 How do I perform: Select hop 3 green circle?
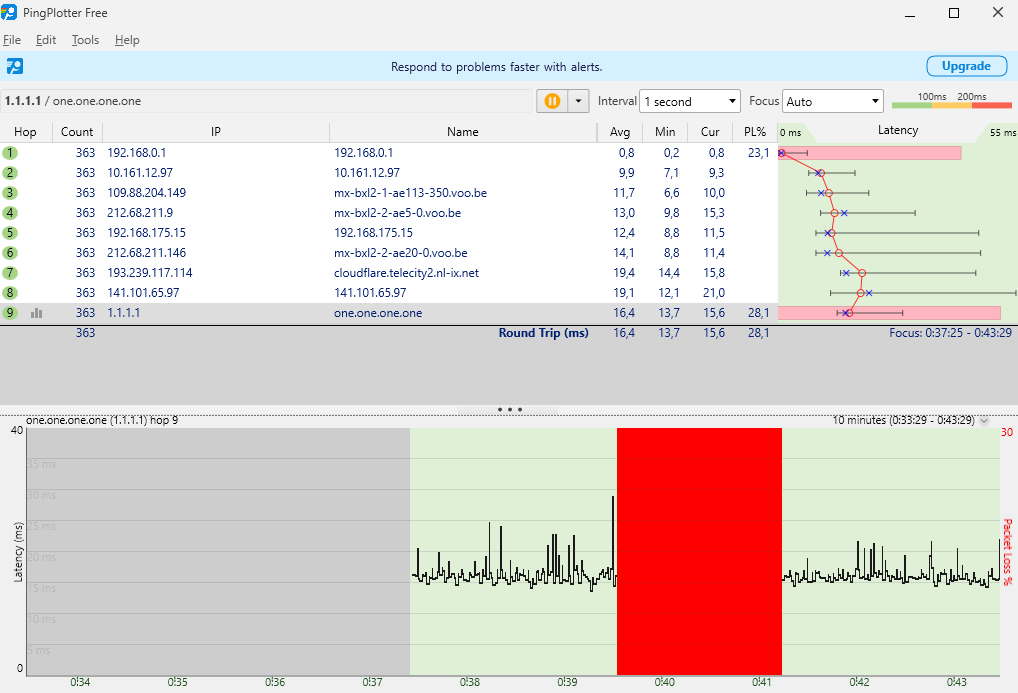point(10,193)
